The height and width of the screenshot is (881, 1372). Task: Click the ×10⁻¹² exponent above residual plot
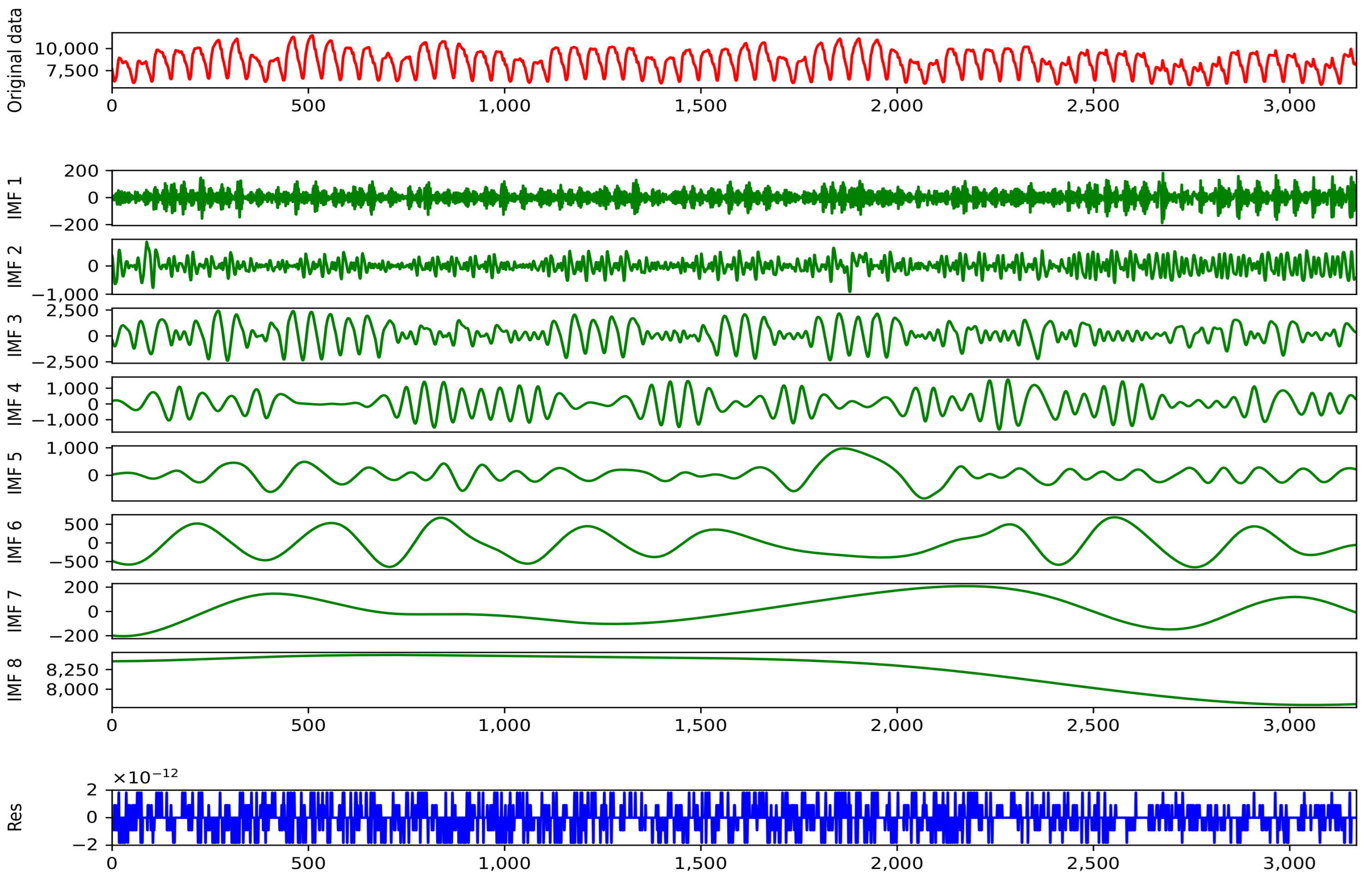146,776
